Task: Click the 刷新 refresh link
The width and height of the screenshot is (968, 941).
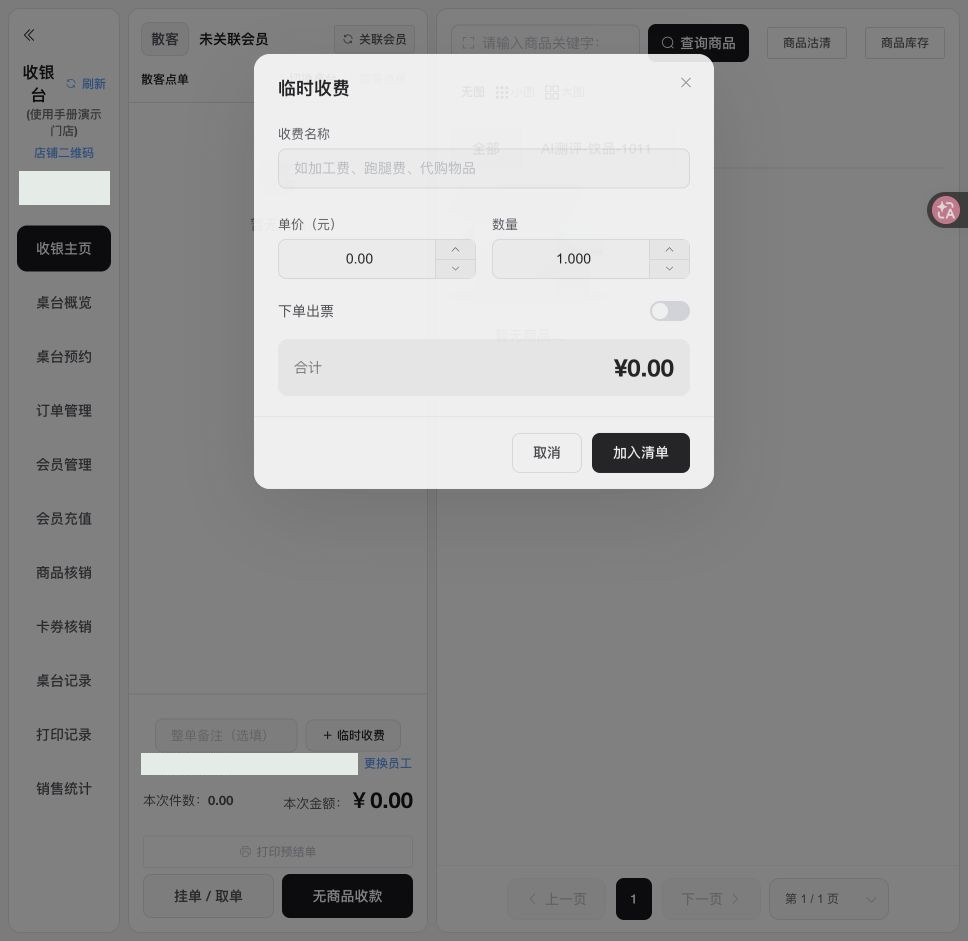Action: pos(86,83)
